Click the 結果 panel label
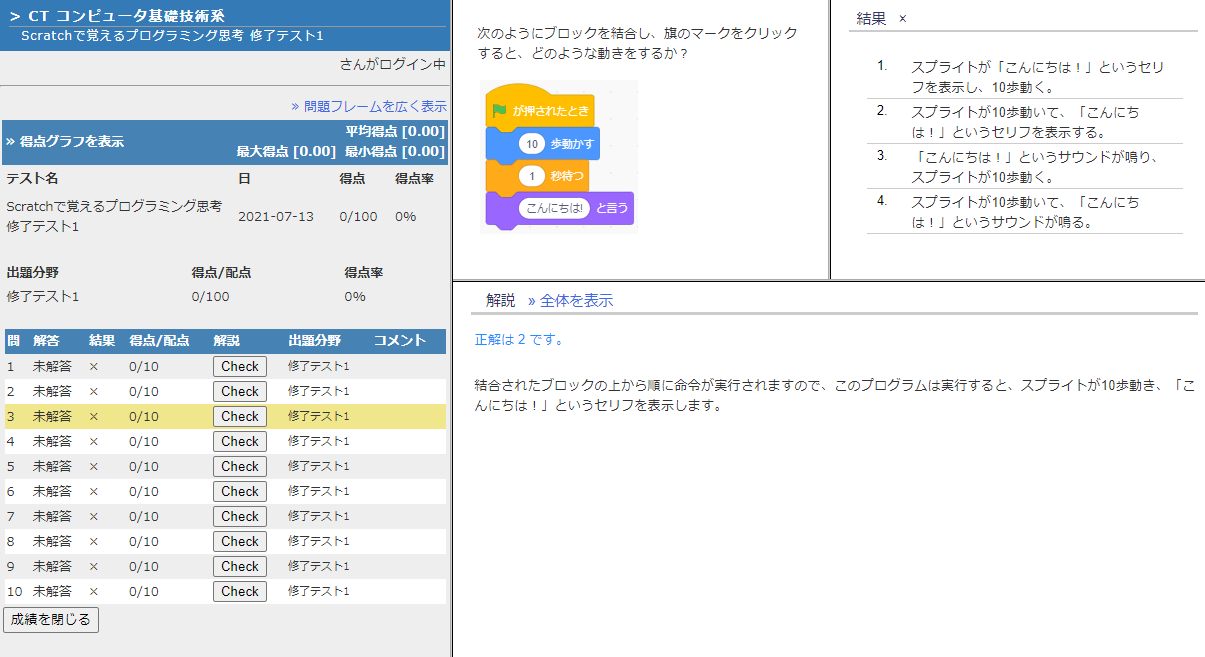The image size is (1205, 657). click(872, 18)
